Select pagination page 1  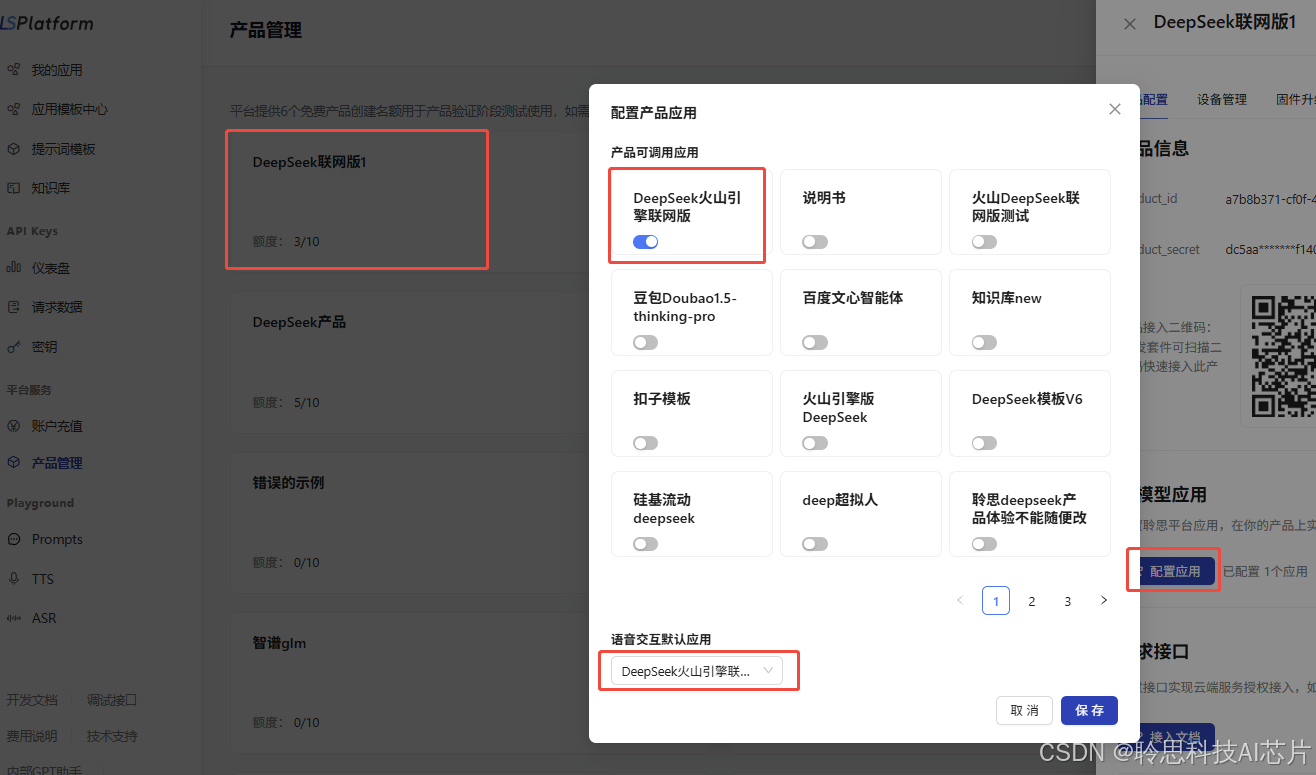(x=996, y=600)
